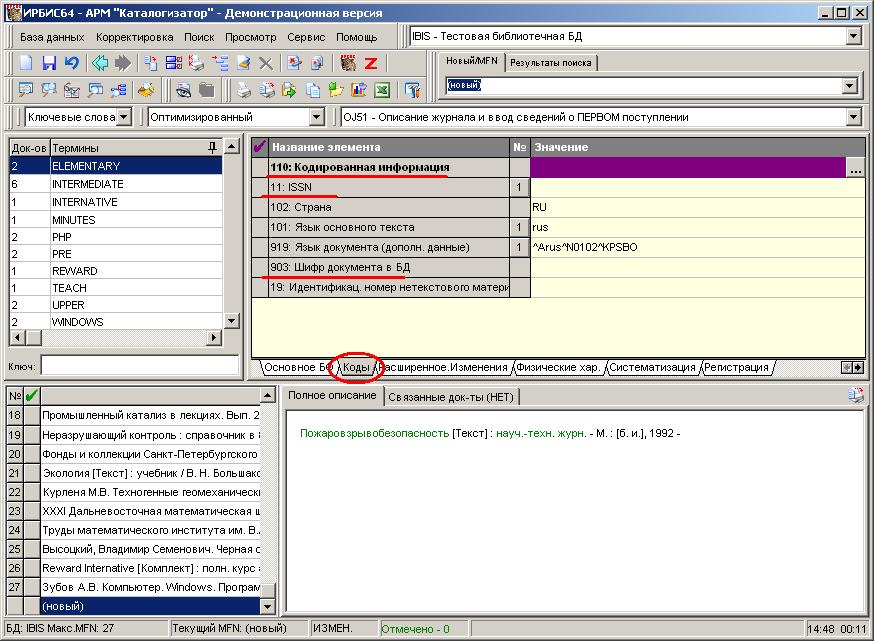The width and height of the screenshot is (874, 641).
Task: Open the Корректировка menu
Action: [x=134, y=37]
